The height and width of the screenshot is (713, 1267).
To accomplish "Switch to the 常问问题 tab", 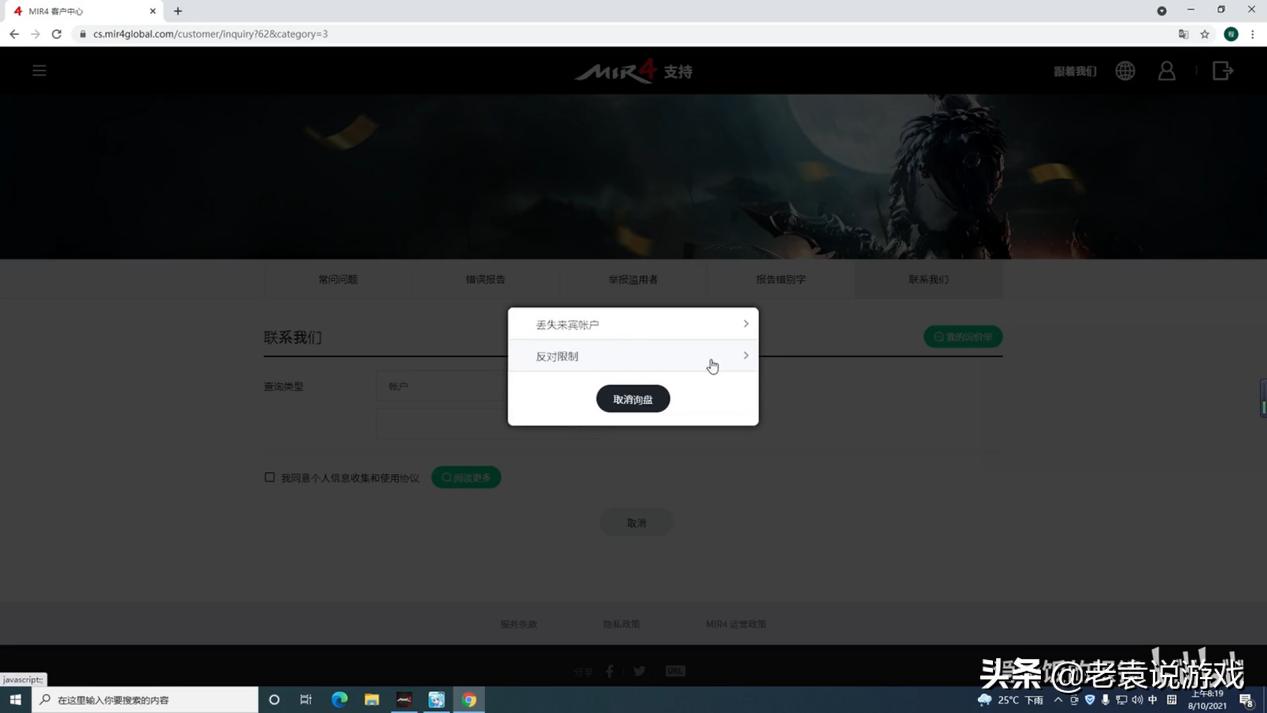I will (337, 279).
